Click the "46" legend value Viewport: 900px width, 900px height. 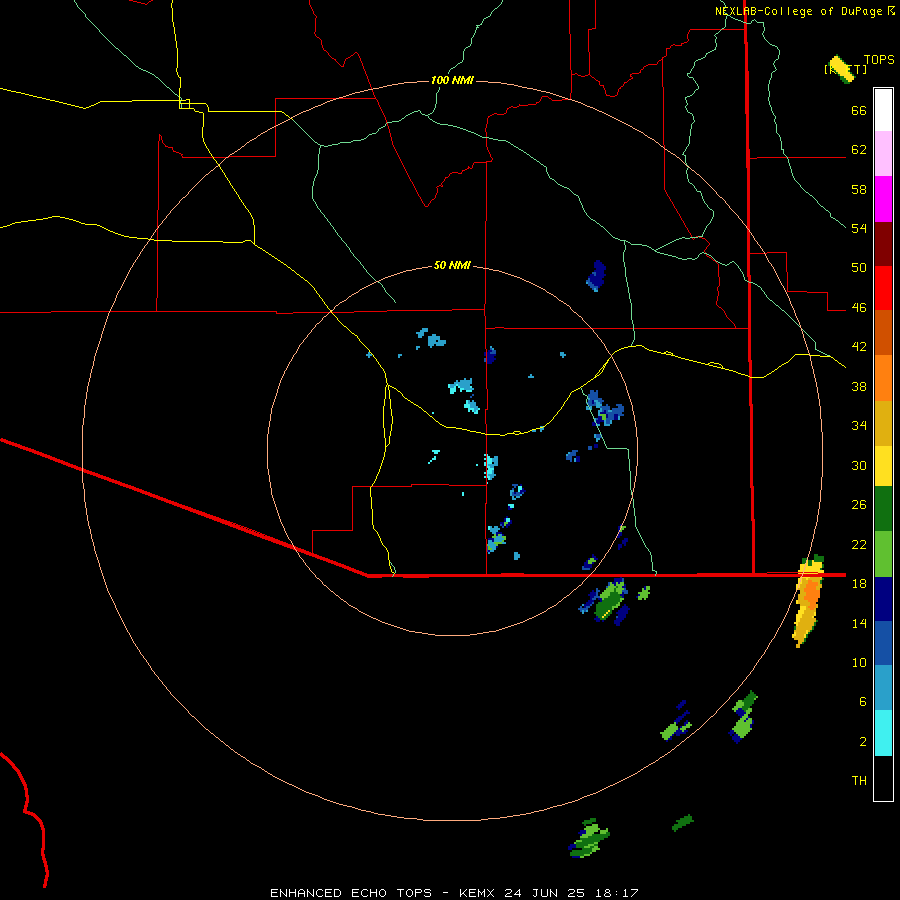859,308
